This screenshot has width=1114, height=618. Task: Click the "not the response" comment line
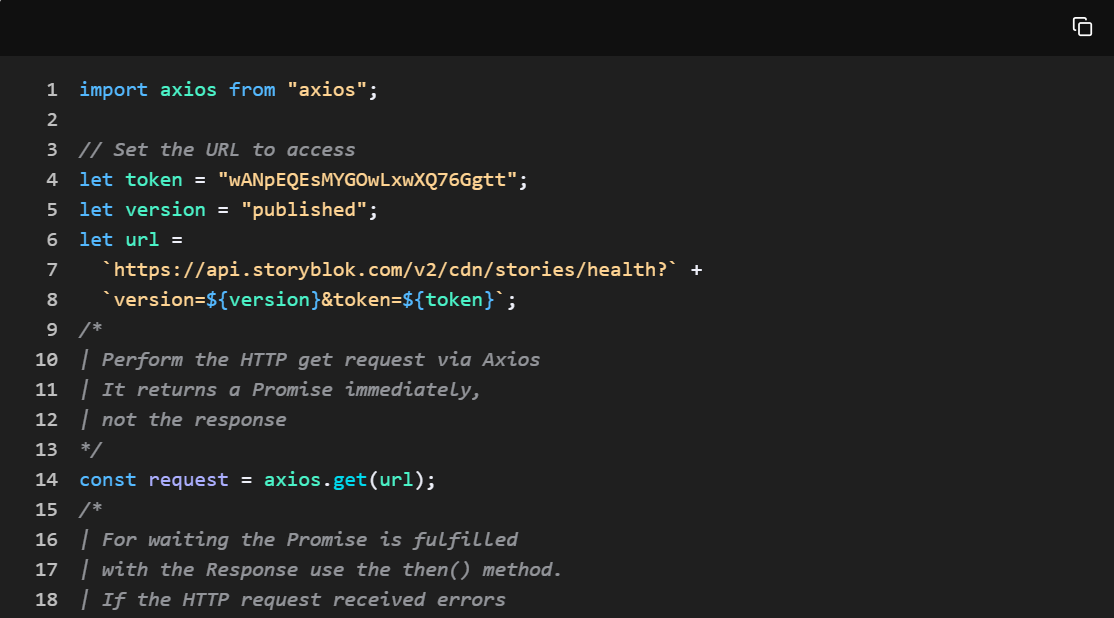click(x=194, y=420)
